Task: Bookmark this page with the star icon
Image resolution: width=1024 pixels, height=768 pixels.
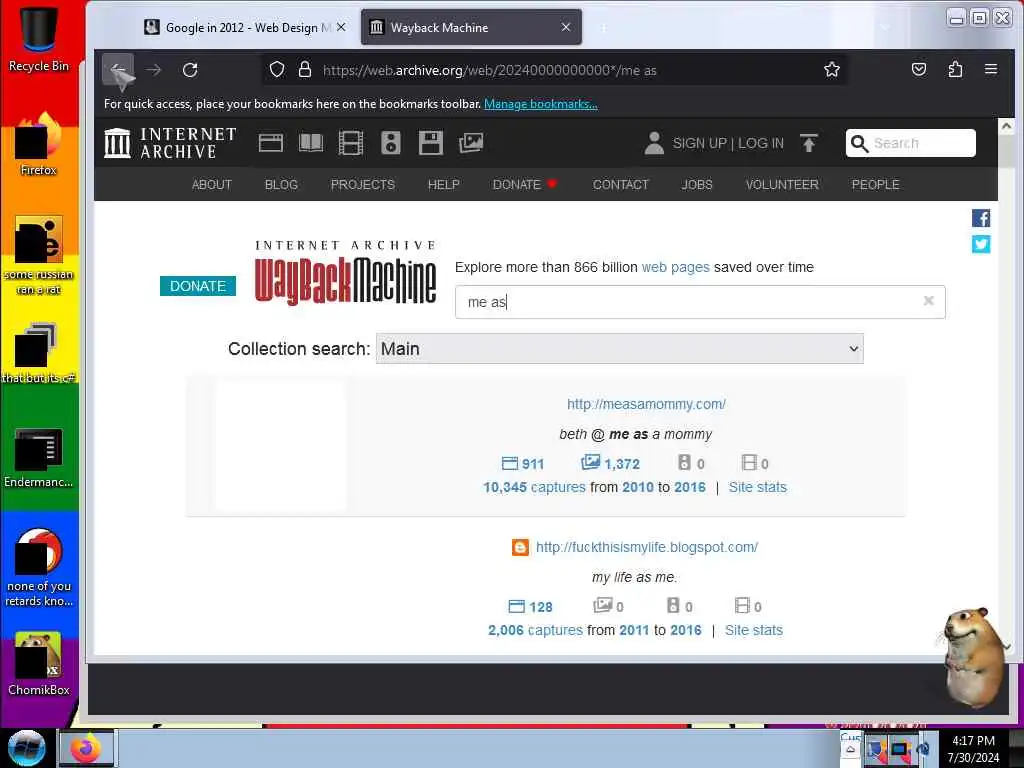Action: coord(831,70)
